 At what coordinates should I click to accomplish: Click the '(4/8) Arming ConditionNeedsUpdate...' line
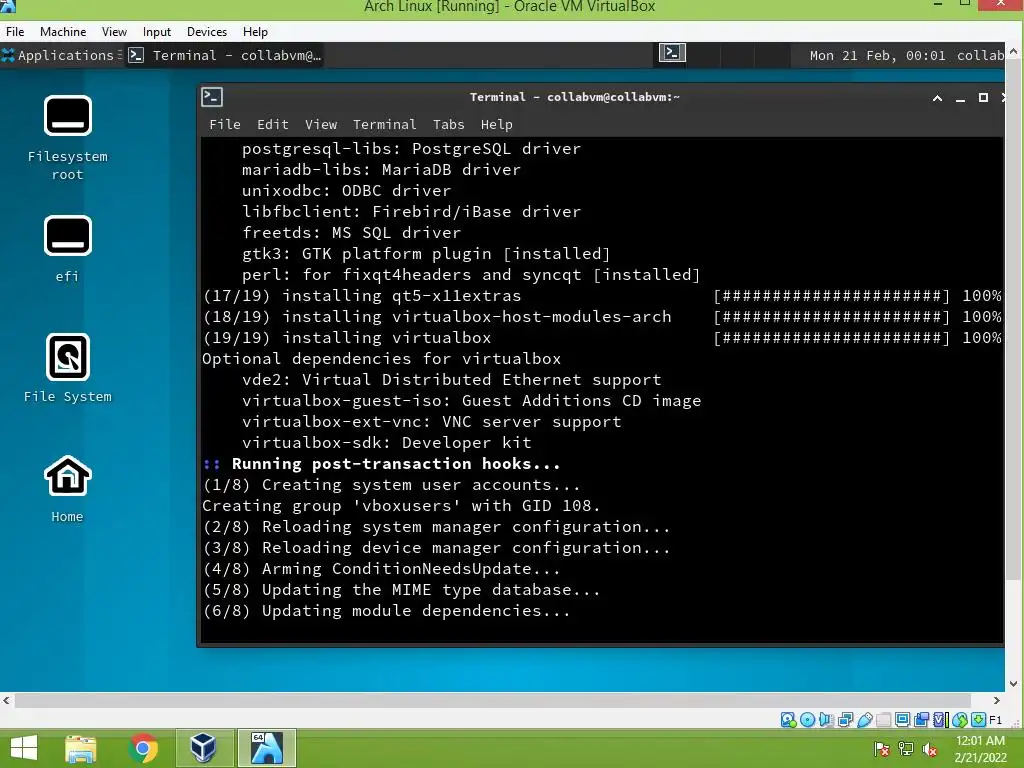(x=381, y=569)
